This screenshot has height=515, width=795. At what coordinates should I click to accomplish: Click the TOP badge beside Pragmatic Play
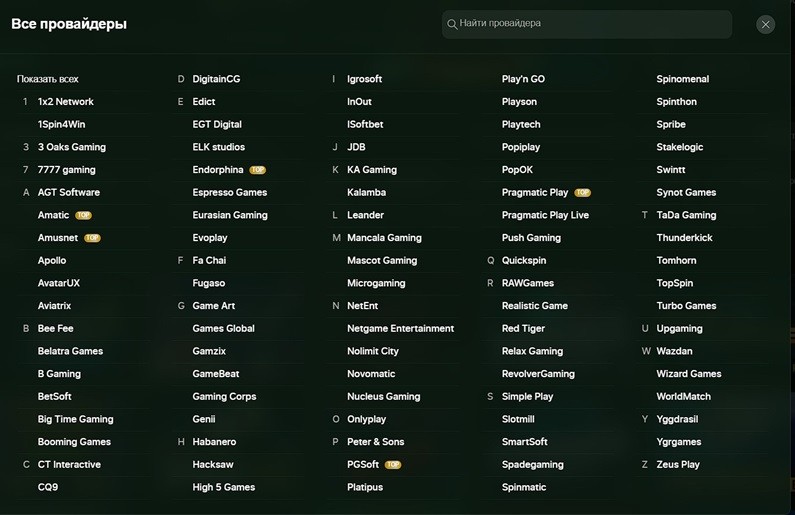582,193
